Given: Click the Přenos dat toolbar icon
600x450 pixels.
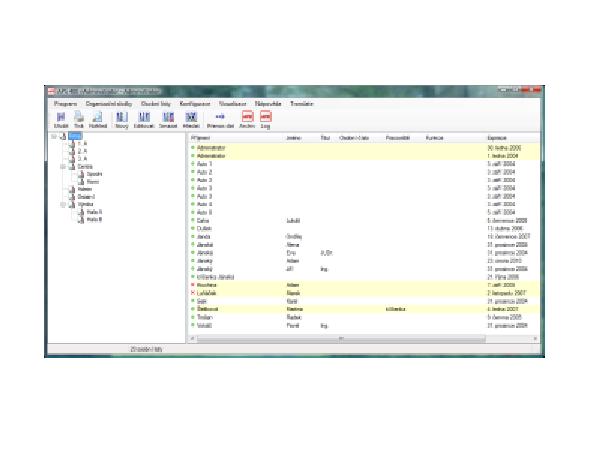Looking at the screenshot, I should pos(220,116).
